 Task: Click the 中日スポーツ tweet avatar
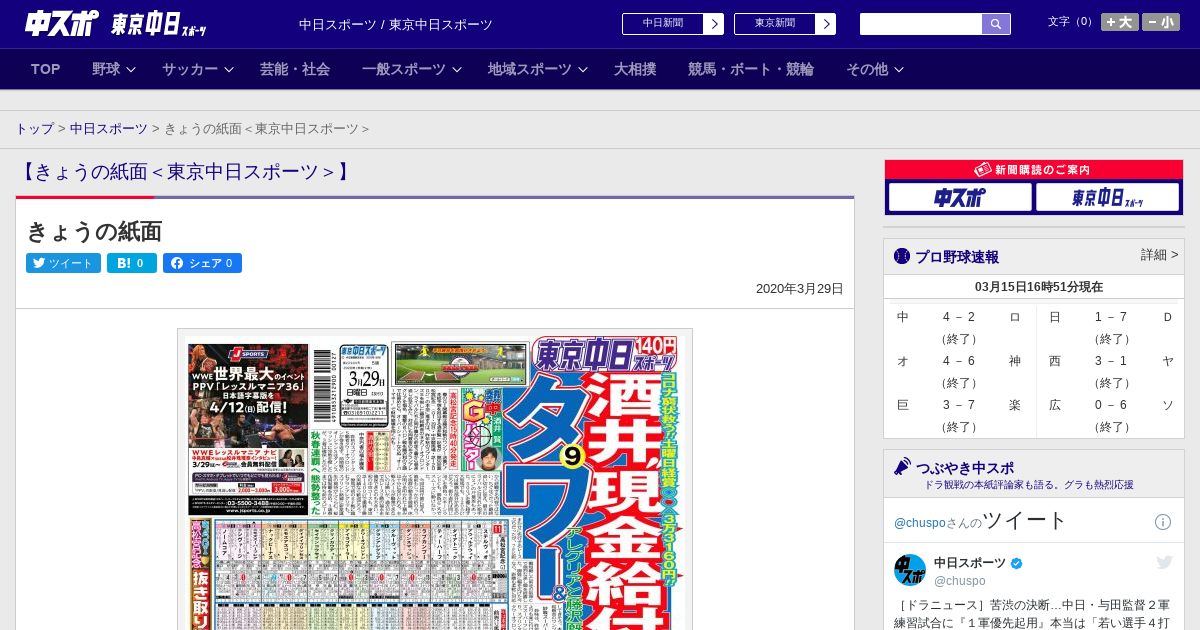pyautogui.click(x=910, y=570)
